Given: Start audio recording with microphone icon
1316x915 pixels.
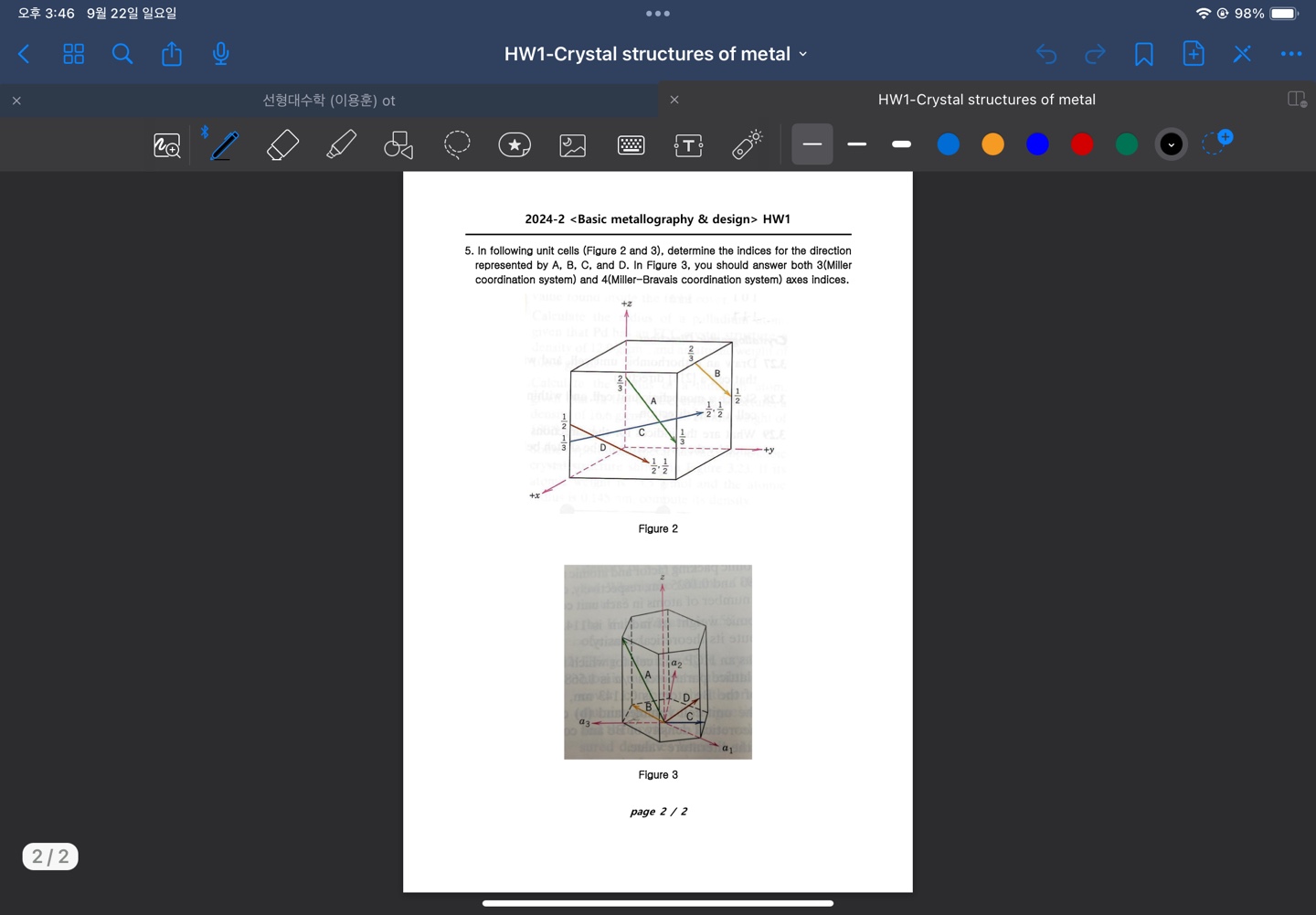Looking at the screenshot, I should click(x=221, y=54).
